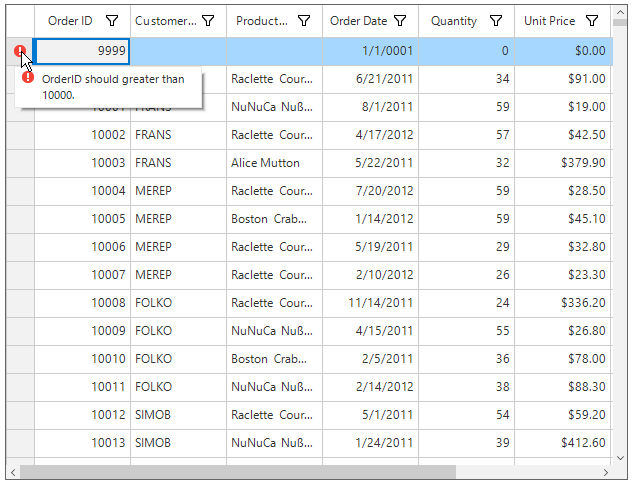Select the $379.90 unit price cell
The width and height of the screenshot is (633, 486).
[563, 163]
